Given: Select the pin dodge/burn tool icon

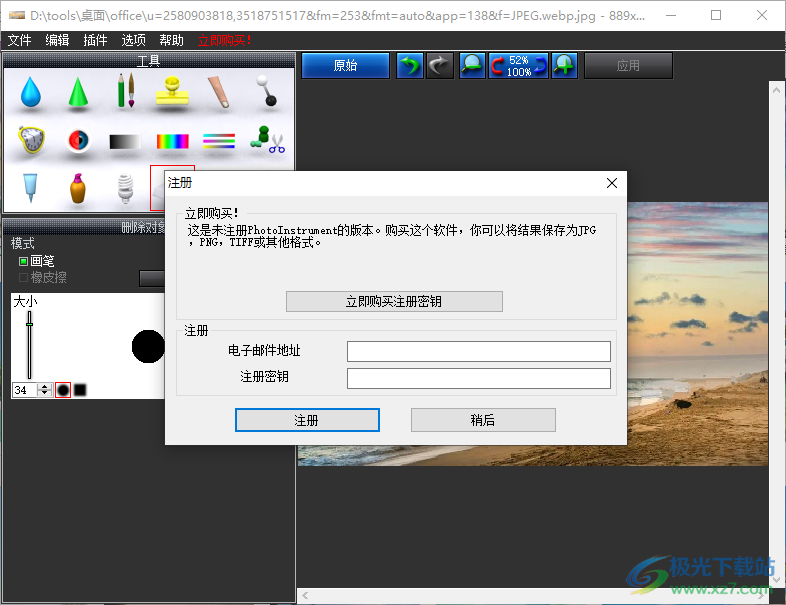Looking at the screenshot, I should [x=267, y=91].
